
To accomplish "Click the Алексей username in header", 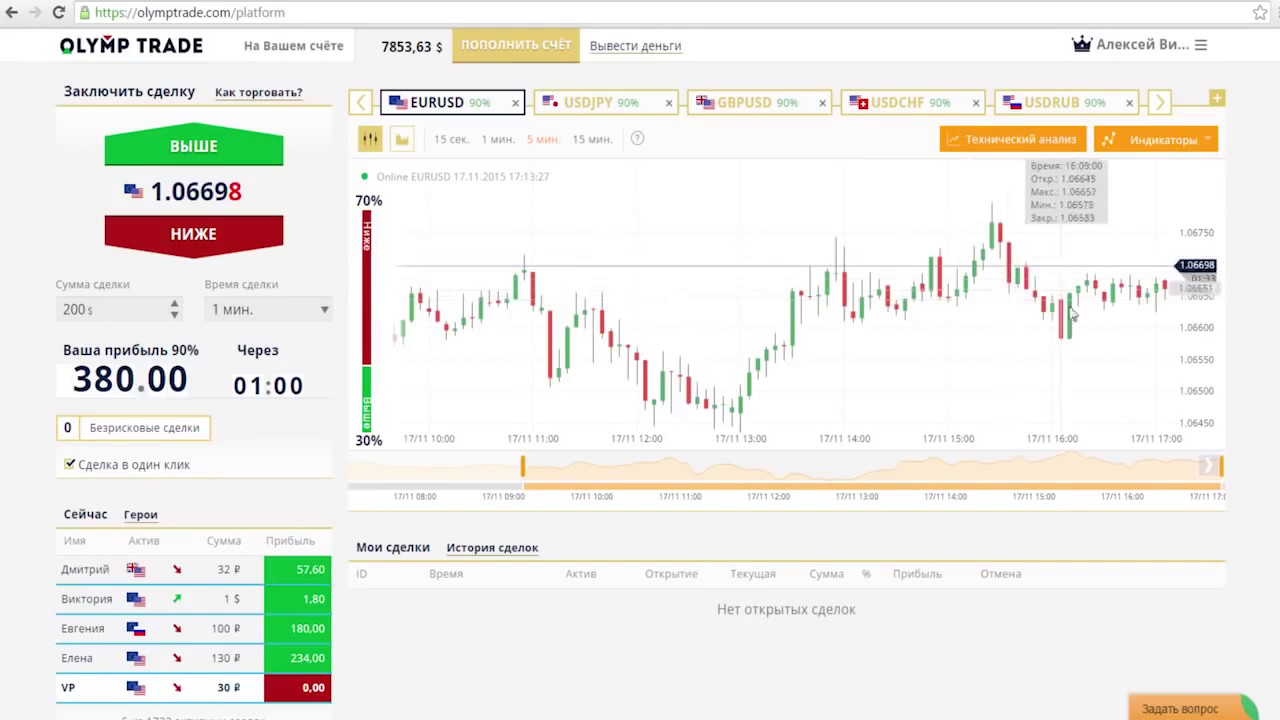I will coord(1142,45).
